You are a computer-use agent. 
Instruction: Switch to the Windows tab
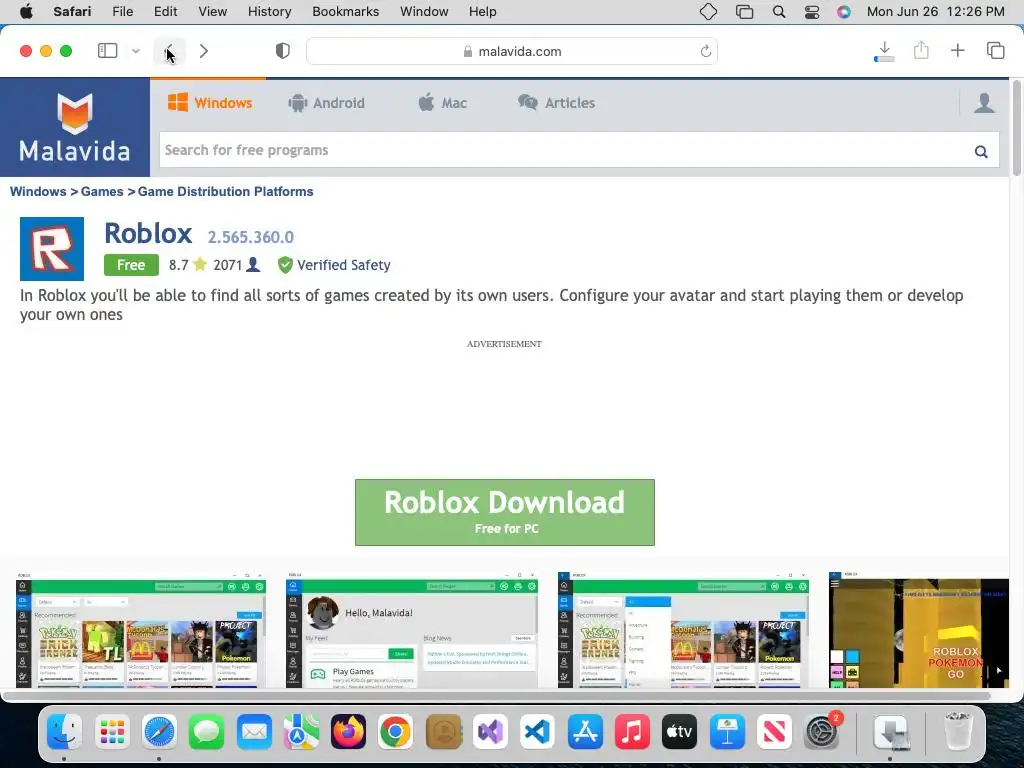(210, 103)
